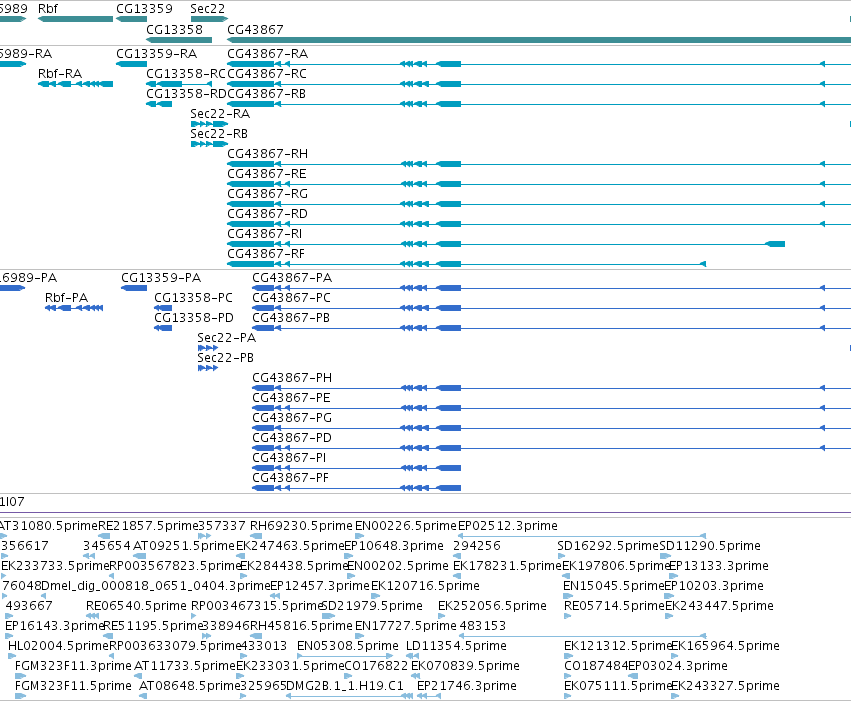Viewport: 851px width, 701px height.
Task: Select protein CG13358-PD label
Action: [194, 318]
